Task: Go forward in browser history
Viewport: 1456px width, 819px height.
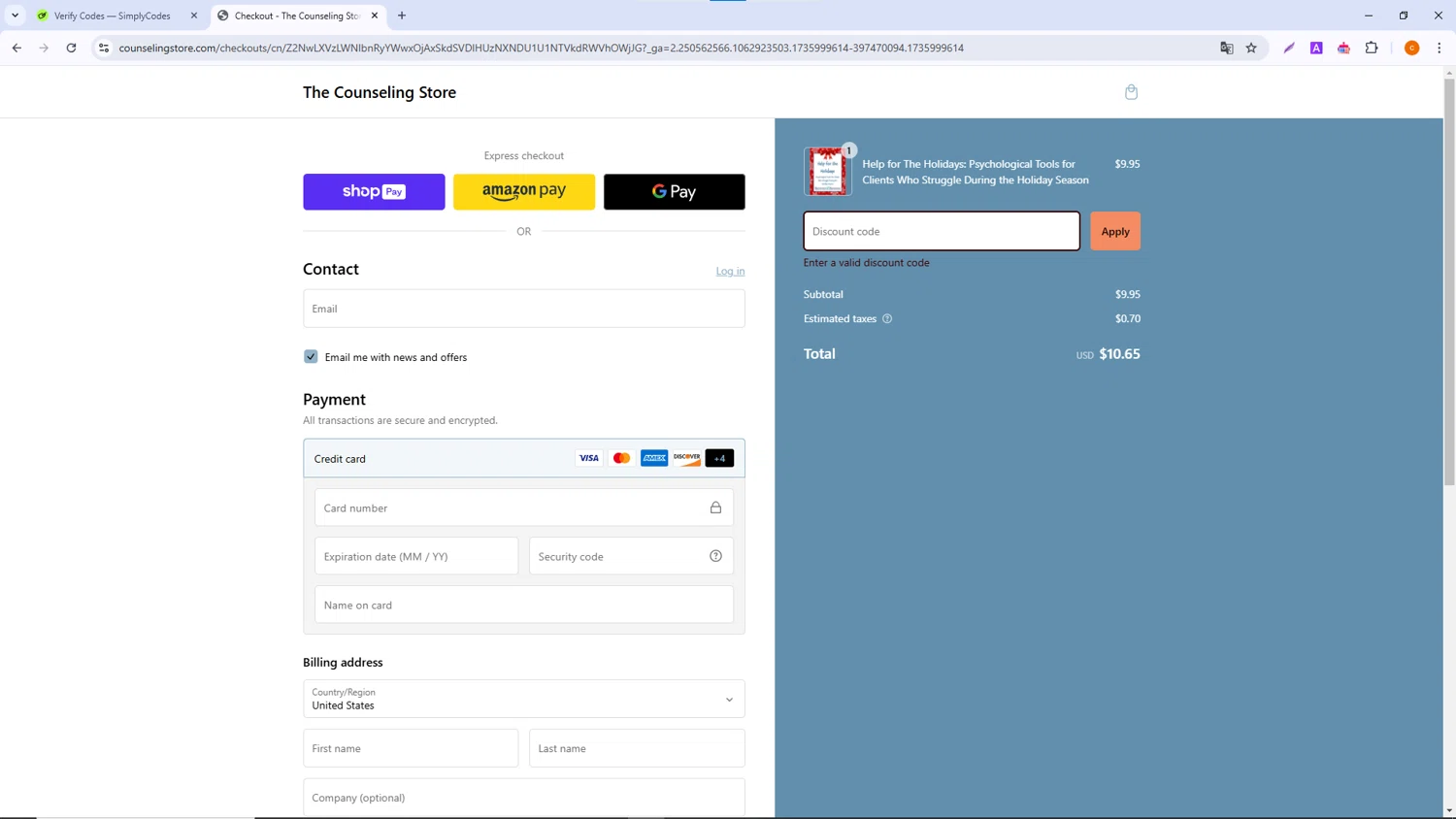Action: [44, 48]
